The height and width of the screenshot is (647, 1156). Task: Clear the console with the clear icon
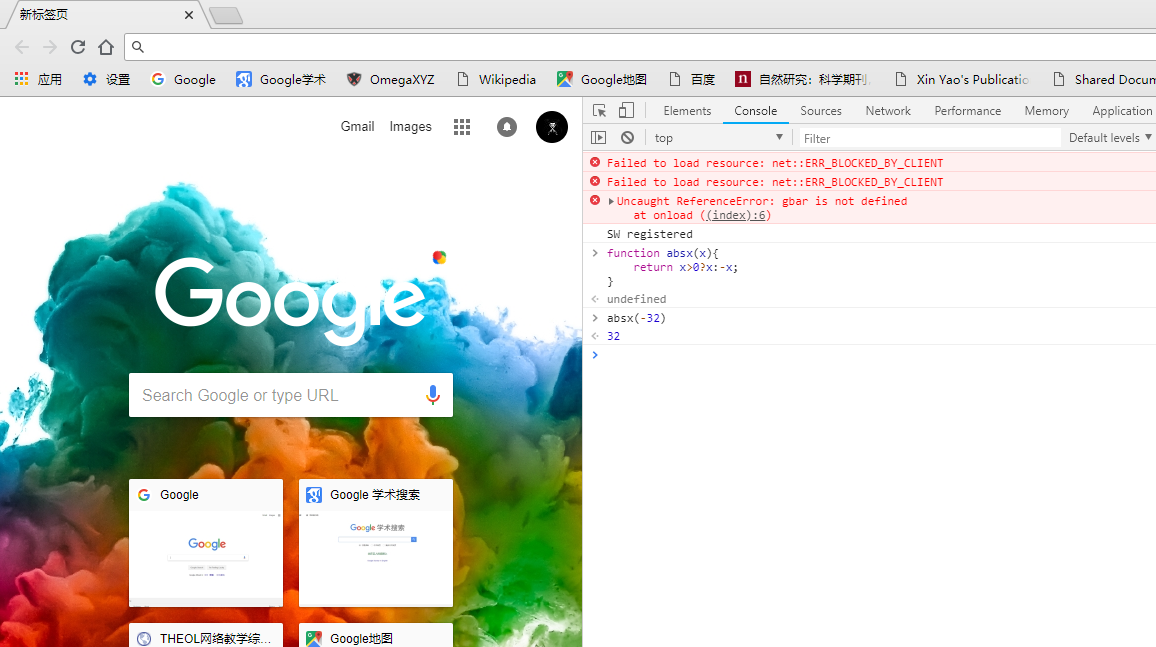coord(627,138)
